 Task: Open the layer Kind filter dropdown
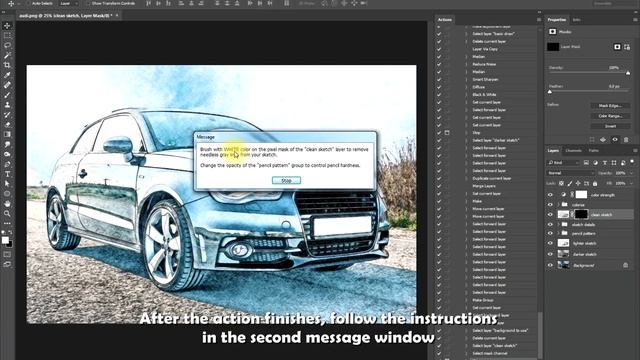click(x=564, y=162)
